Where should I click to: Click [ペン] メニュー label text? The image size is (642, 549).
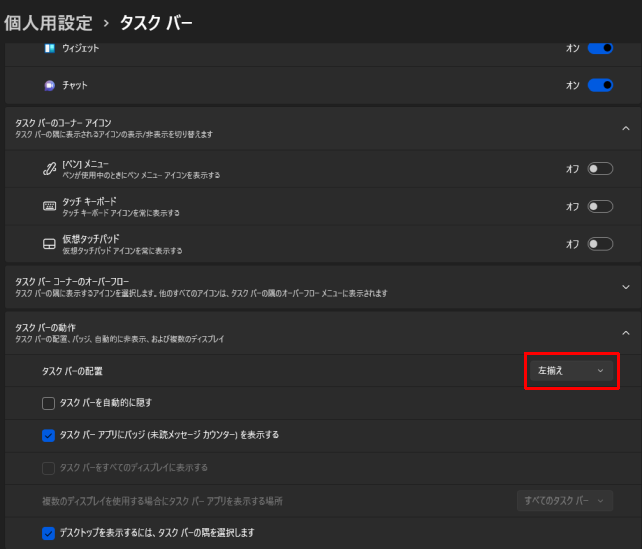(x=86, y=164)
